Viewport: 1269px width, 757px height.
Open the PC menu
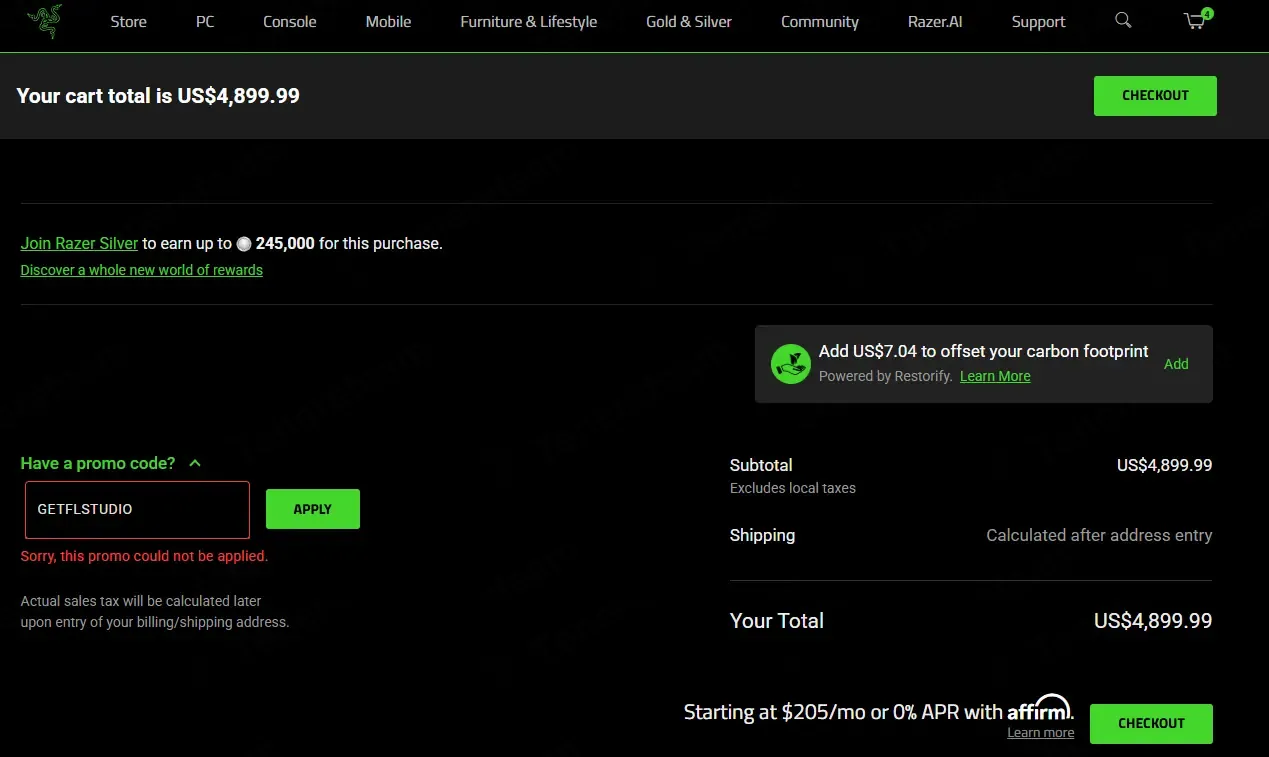click(x=205, y=21)
